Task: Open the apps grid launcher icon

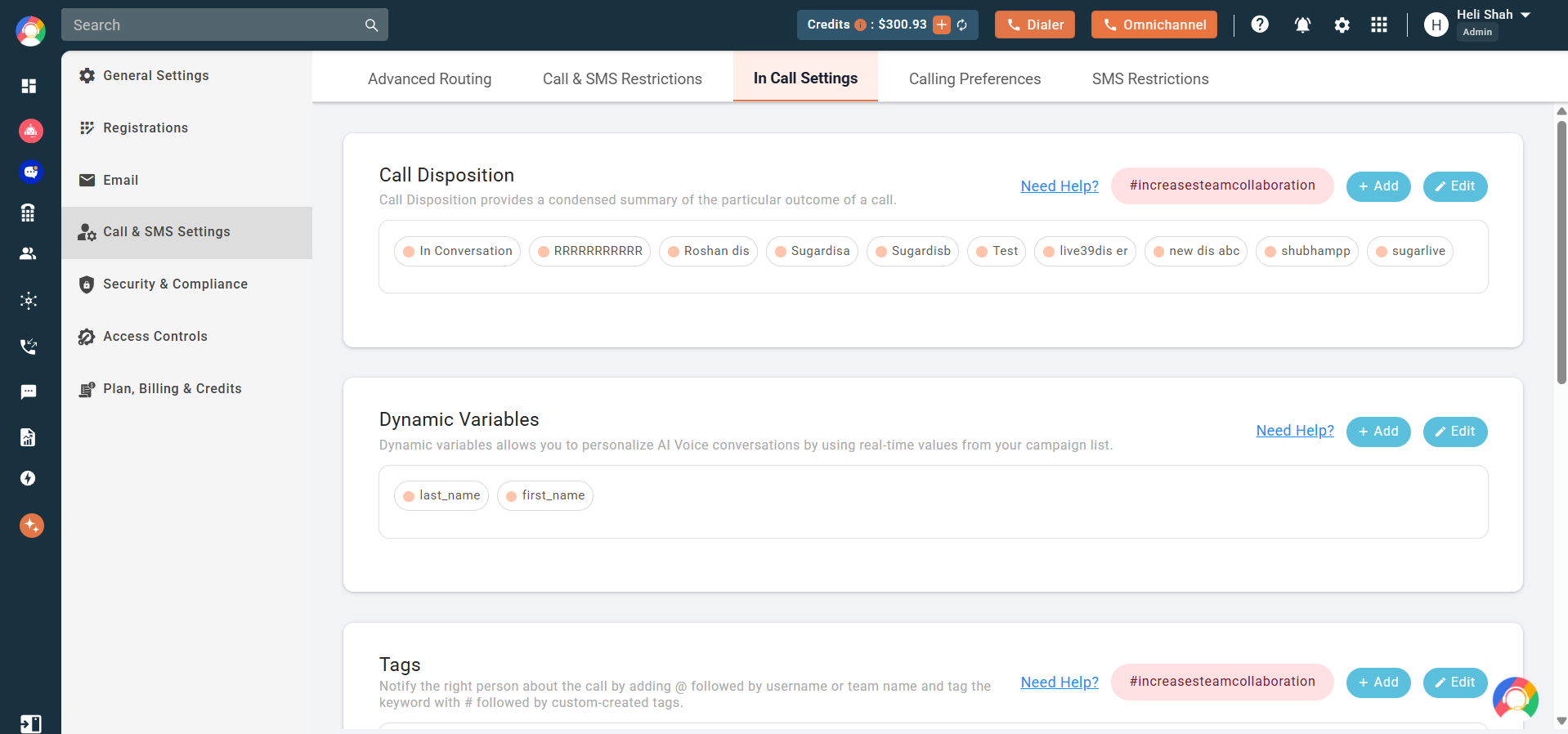Action: pos(1379,25)
